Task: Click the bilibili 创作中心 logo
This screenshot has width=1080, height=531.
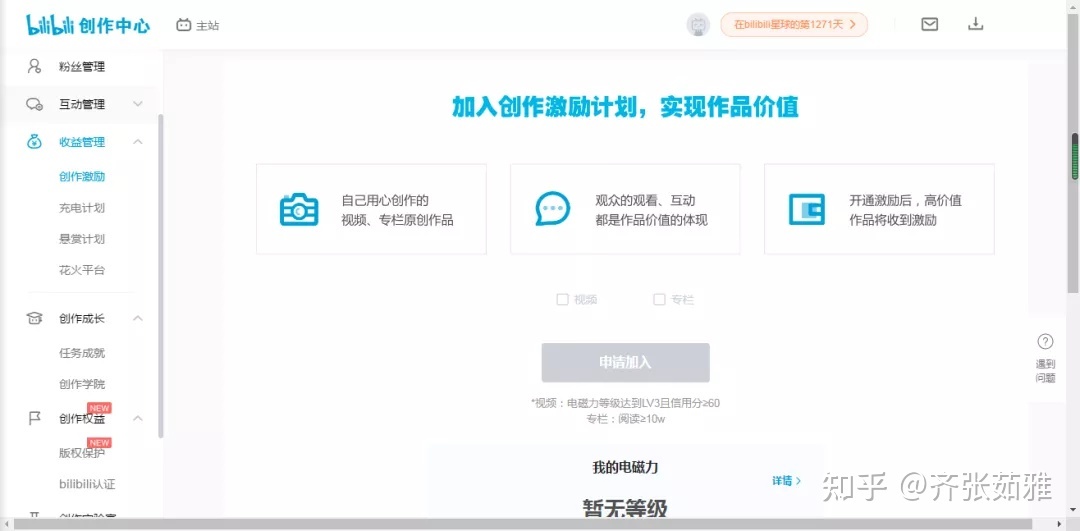Action: click(x=88, y=25)
